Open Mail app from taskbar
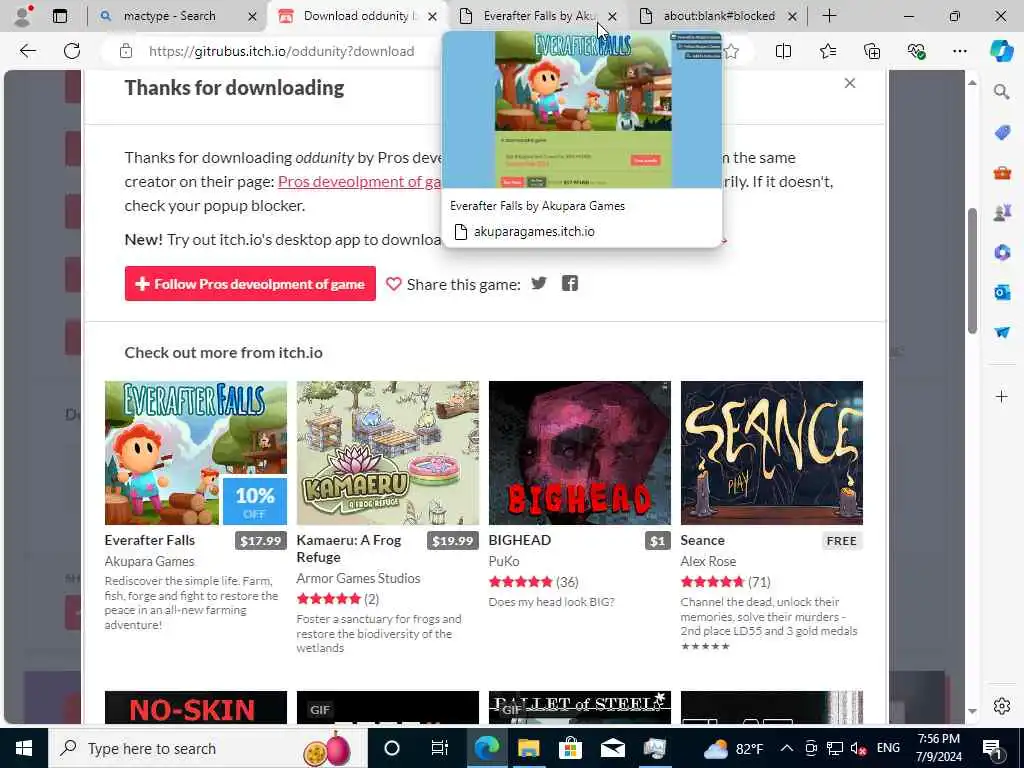This screenshot has width=1024, height=768. 613,748
